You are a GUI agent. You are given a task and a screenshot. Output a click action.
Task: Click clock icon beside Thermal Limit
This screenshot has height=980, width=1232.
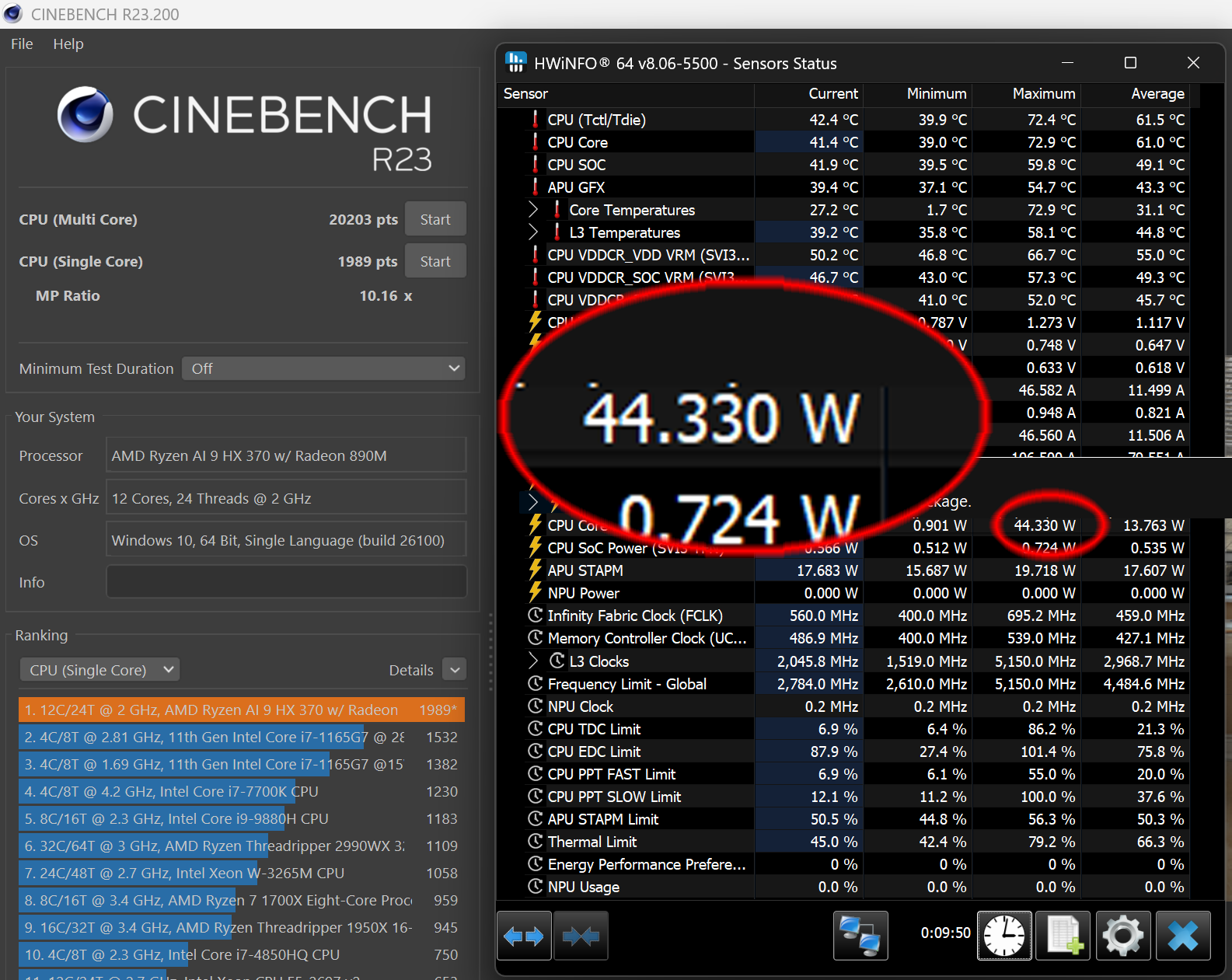tap(535, 841)
